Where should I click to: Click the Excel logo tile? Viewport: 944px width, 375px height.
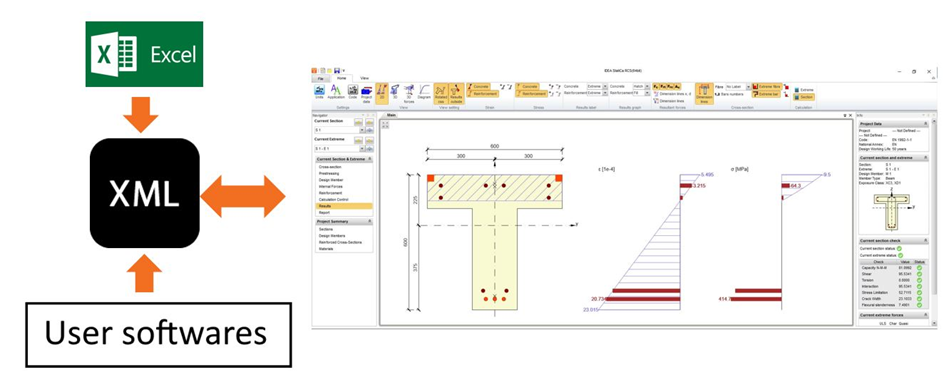pyautogui.click(x=144, y=54)
